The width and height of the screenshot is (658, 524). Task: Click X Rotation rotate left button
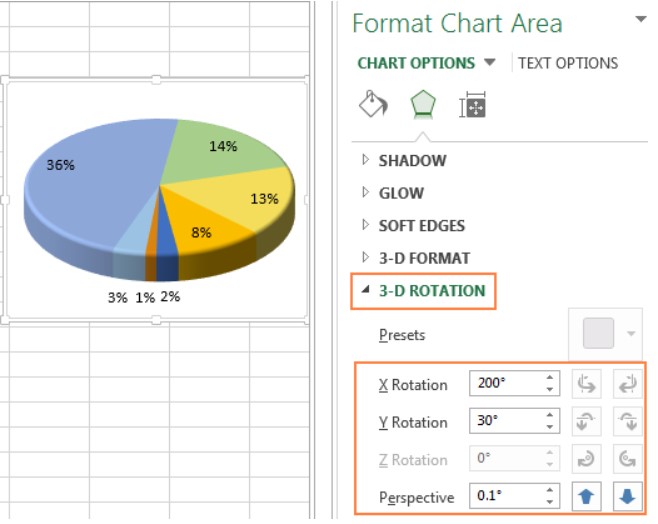tap(586, 384)
